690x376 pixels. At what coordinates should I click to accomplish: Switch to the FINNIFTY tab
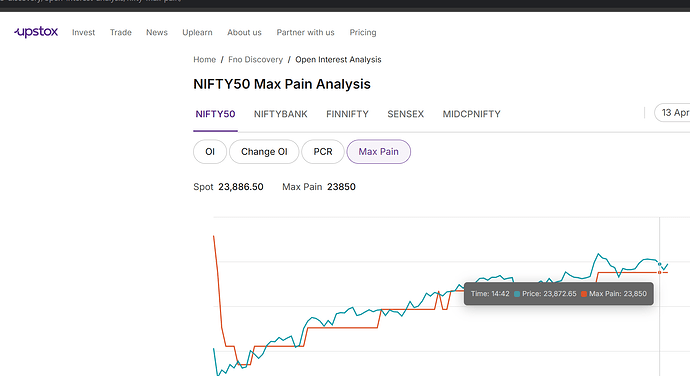pos(347,114)
